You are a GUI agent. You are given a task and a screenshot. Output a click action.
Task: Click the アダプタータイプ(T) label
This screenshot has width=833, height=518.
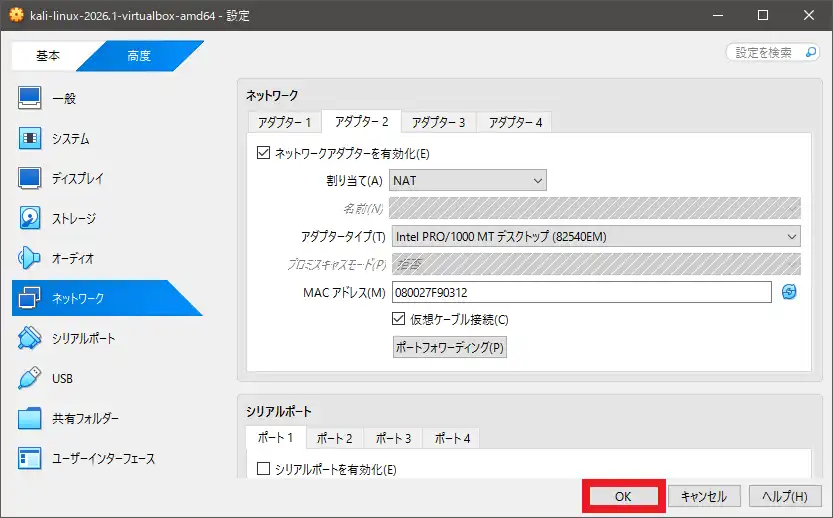pos(343,236)
